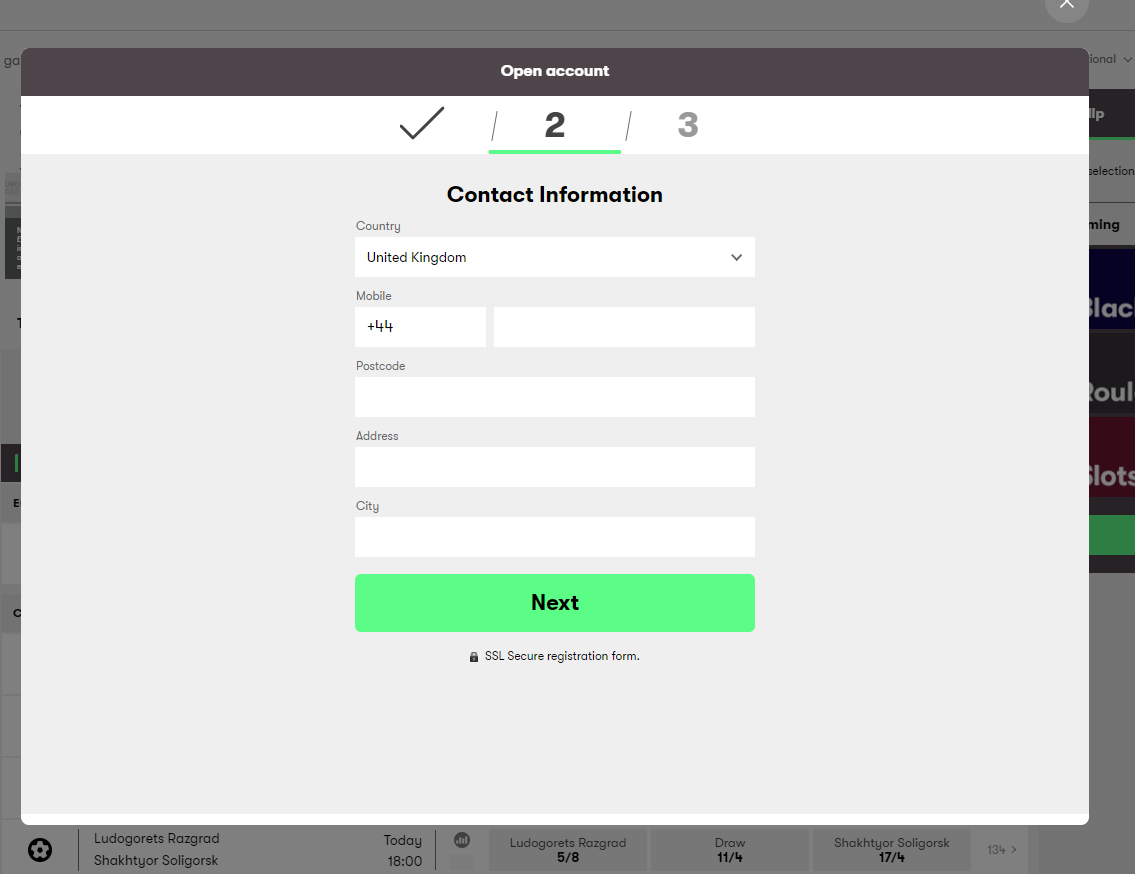Click the completed step checkmark icon
This screenshot has width=1135, height=874.
pyautogui.click(x=421, y=124)
